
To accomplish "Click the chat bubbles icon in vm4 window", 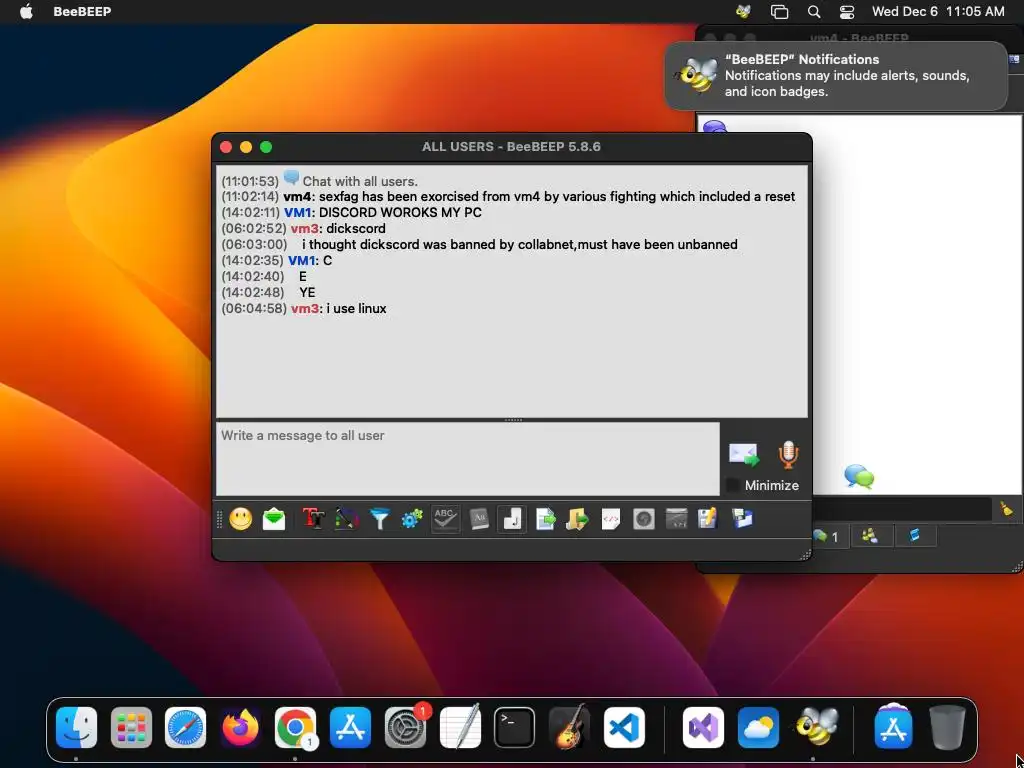I will (859, 476).
